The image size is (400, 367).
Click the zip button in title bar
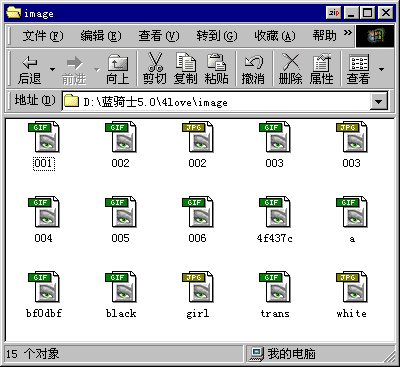(x=334, y=13)
